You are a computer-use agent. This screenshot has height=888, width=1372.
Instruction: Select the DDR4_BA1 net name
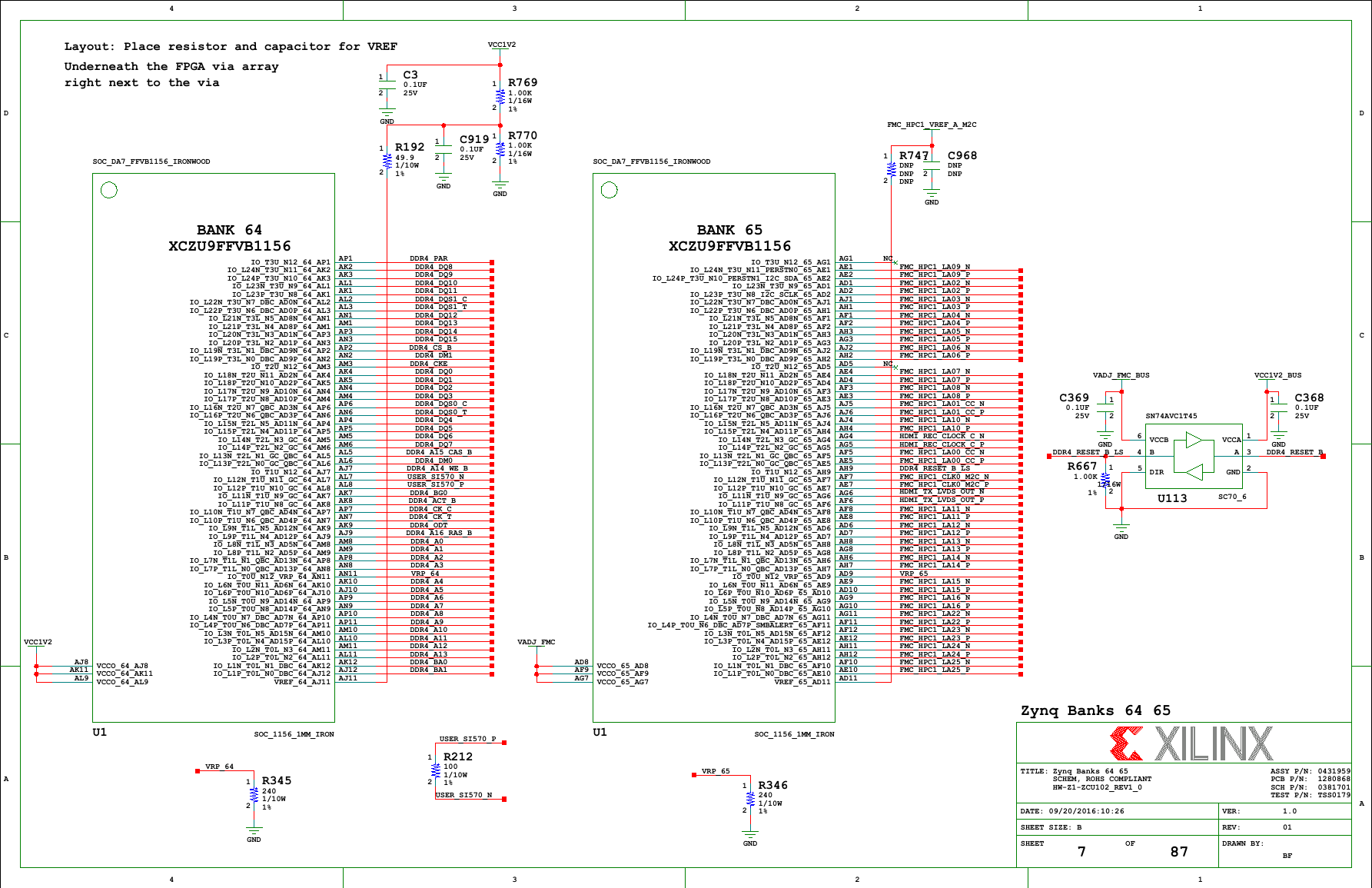click(428, 670)
